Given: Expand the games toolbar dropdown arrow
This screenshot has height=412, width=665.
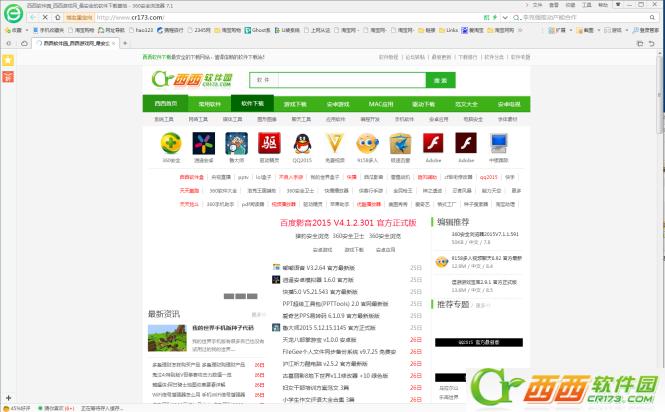Looking at the screenshot, I should coord(627,30).
